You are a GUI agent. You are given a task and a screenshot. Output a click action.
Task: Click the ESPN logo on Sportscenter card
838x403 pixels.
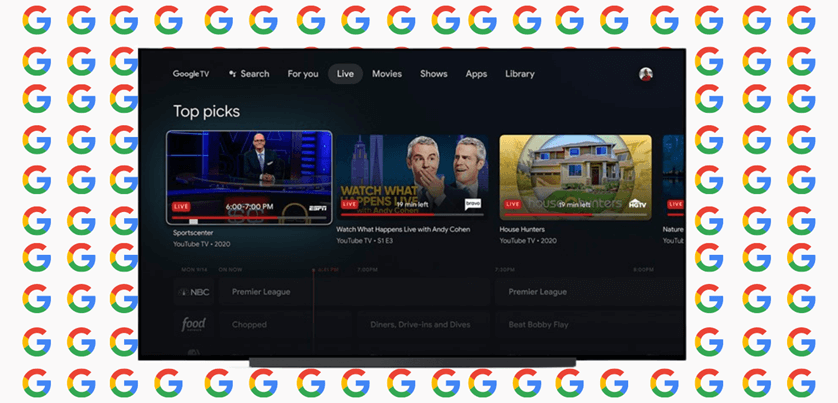(x=317, y=207)
